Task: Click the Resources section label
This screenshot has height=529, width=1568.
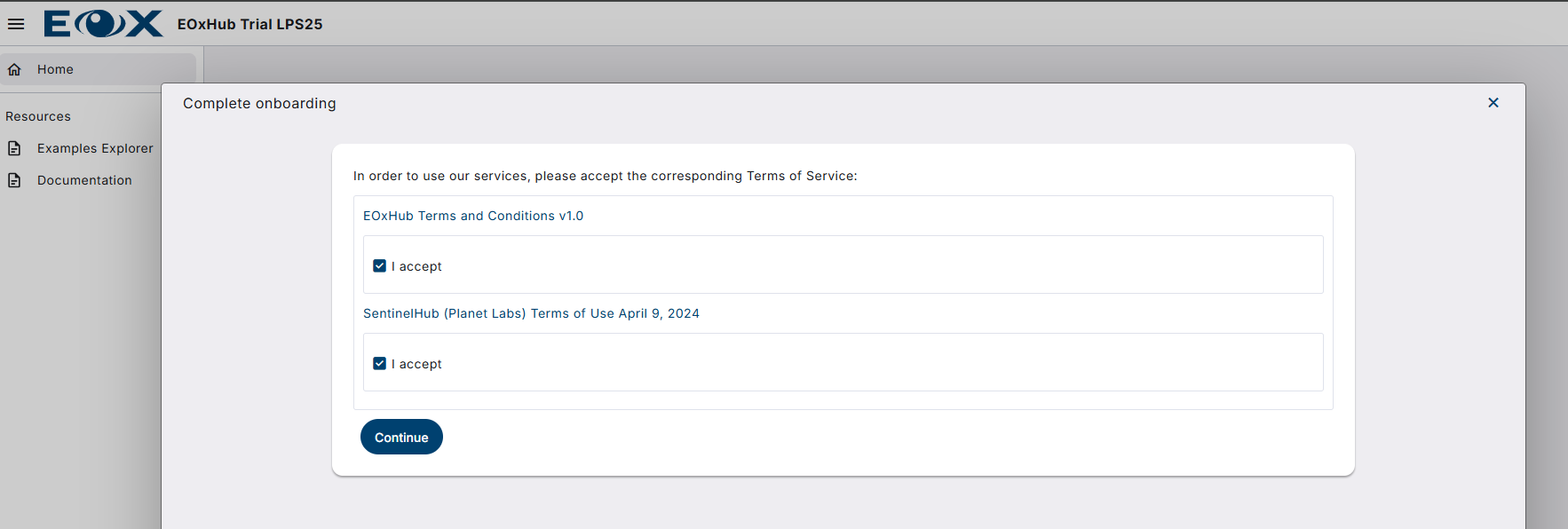Action: tap(38, 116)
